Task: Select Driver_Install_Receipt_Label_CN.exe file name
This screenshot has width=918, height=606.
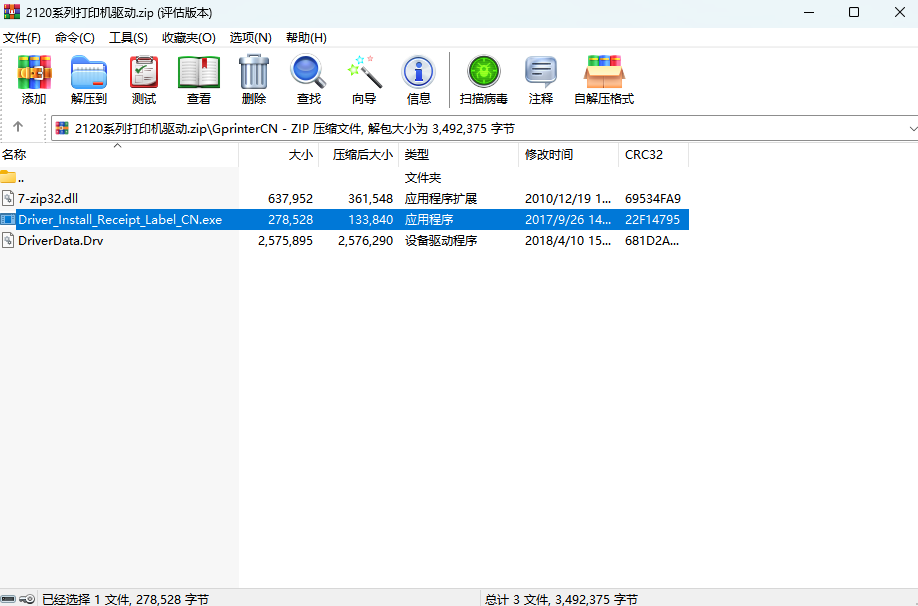Action: [120, 220]
